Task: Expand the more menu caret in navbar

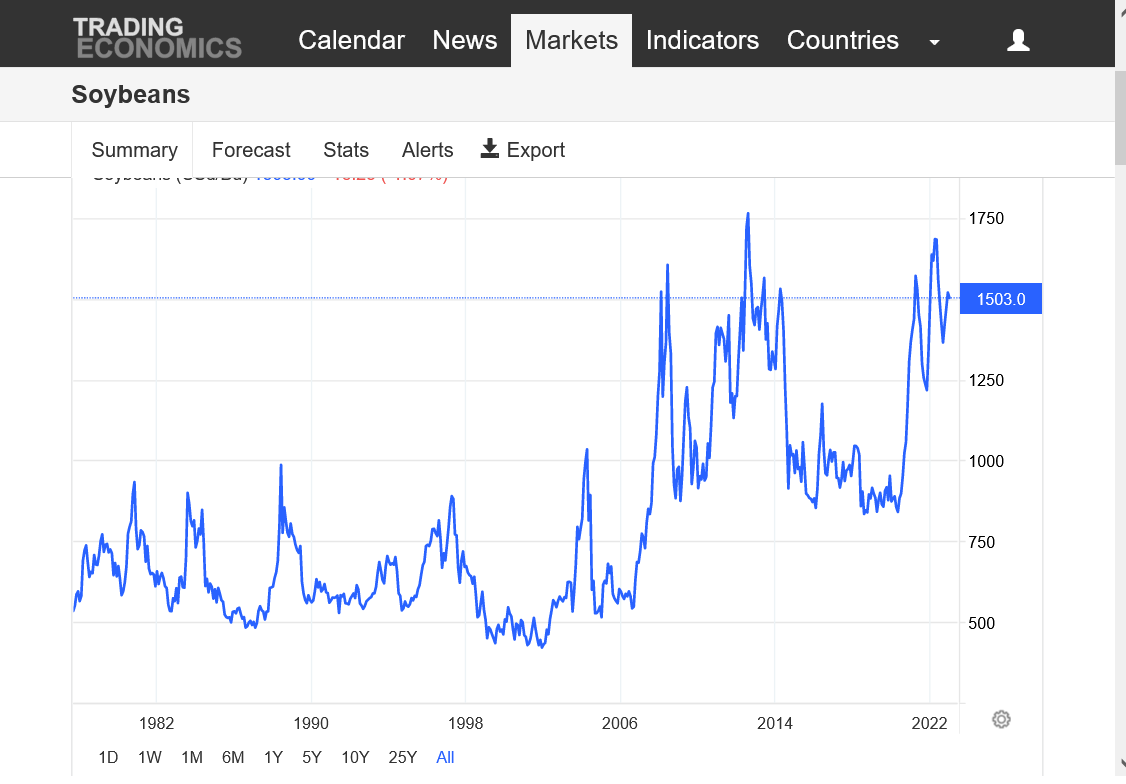Action: (x=934, y=42)
